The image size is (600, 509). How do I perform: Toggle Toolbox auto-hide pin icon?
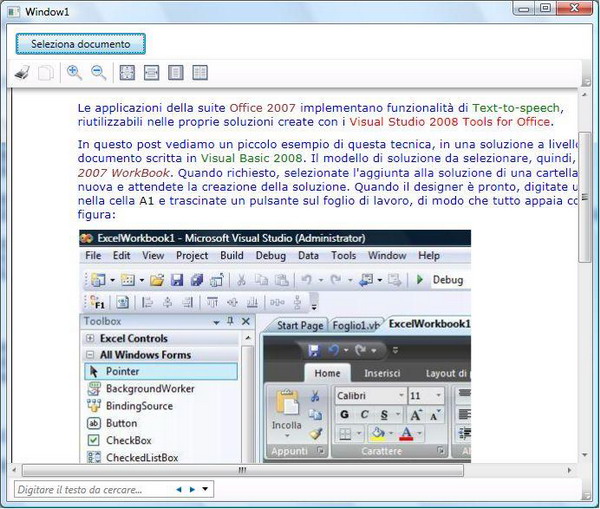(x=230, y=321)
